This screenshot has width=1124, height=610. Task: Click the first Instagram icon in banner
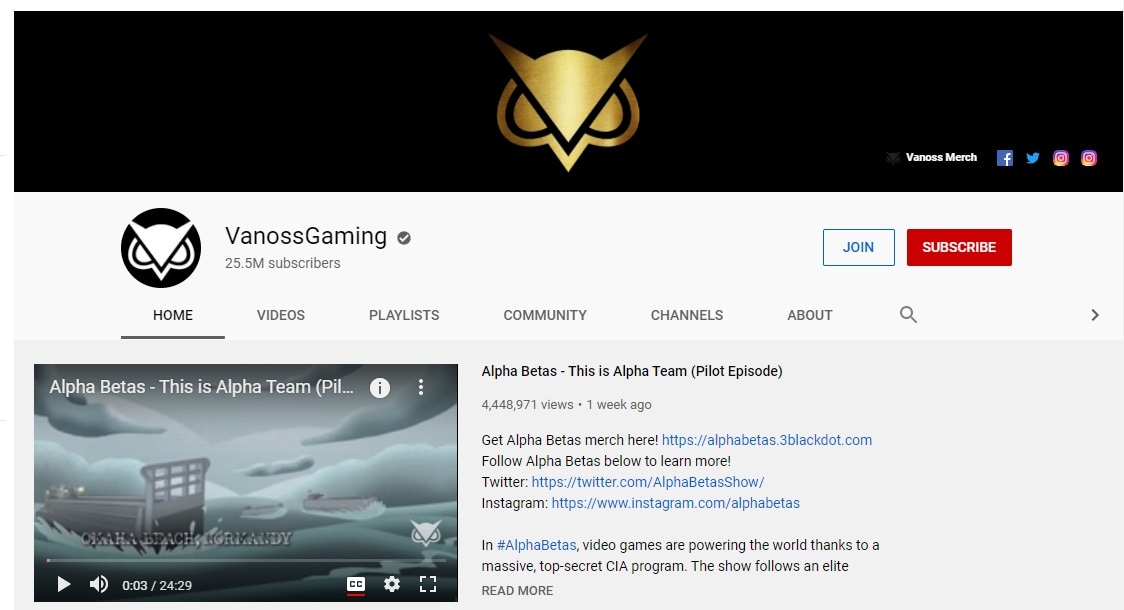pyautogui.click(x=1060, y=158)
